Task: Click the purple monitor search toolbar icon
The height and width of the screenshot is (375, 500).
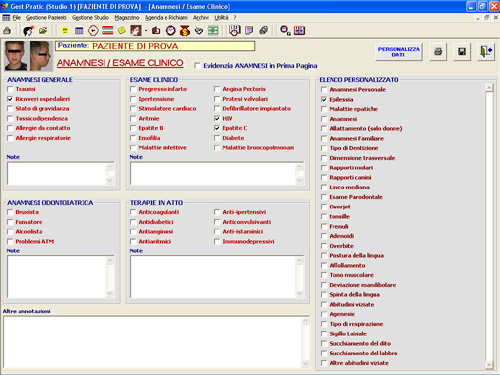Action: click(x=285, y=31)
